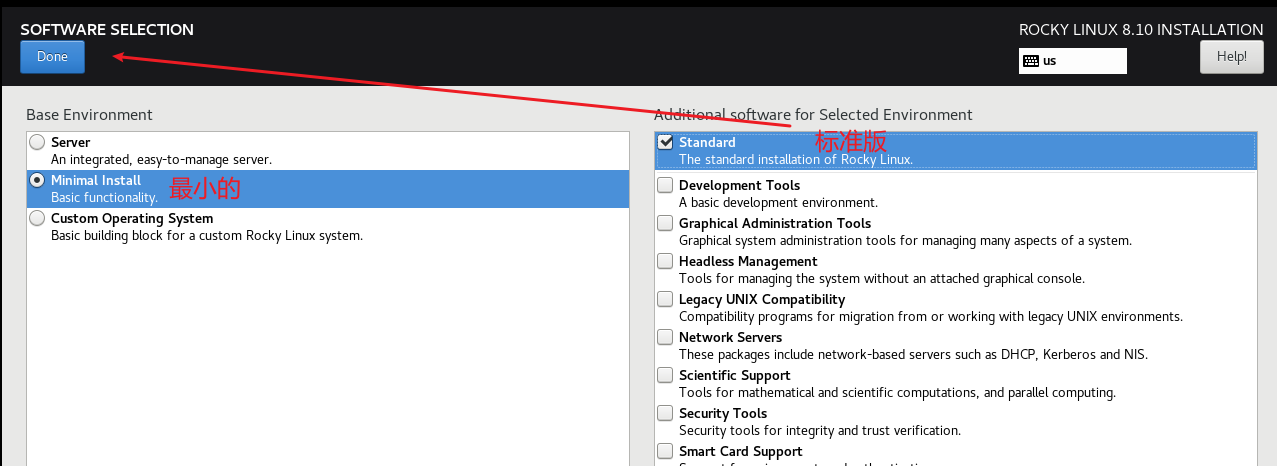Viewport: 1277px width, 466px height.
Task: Click 'Additional software for Selected Environment' heading
Action: (813, 115)
